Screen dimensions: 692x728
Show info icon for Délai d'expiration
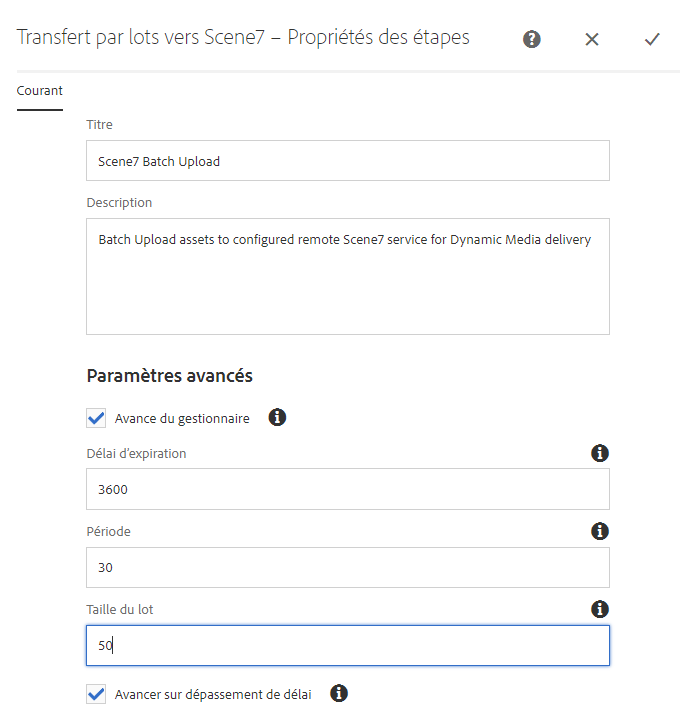[600, 453]
